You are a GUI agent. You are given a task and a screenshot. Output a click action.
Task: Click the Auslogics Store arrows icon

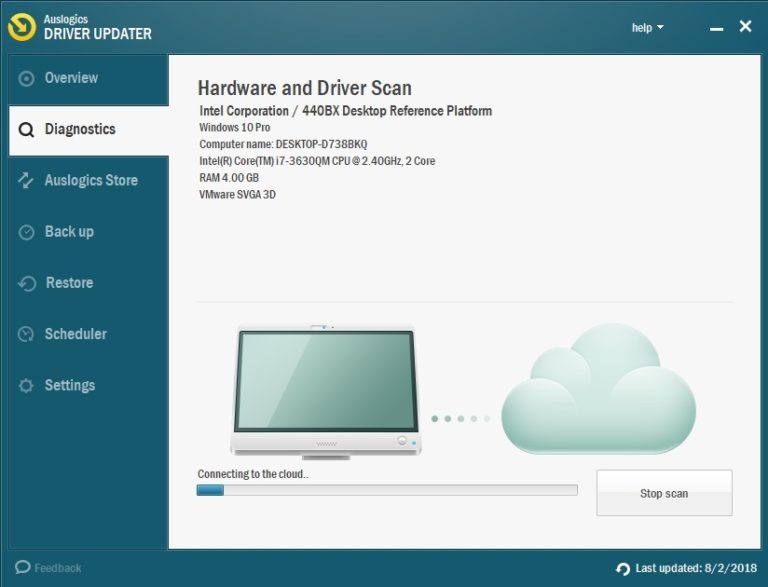(27, 181)
